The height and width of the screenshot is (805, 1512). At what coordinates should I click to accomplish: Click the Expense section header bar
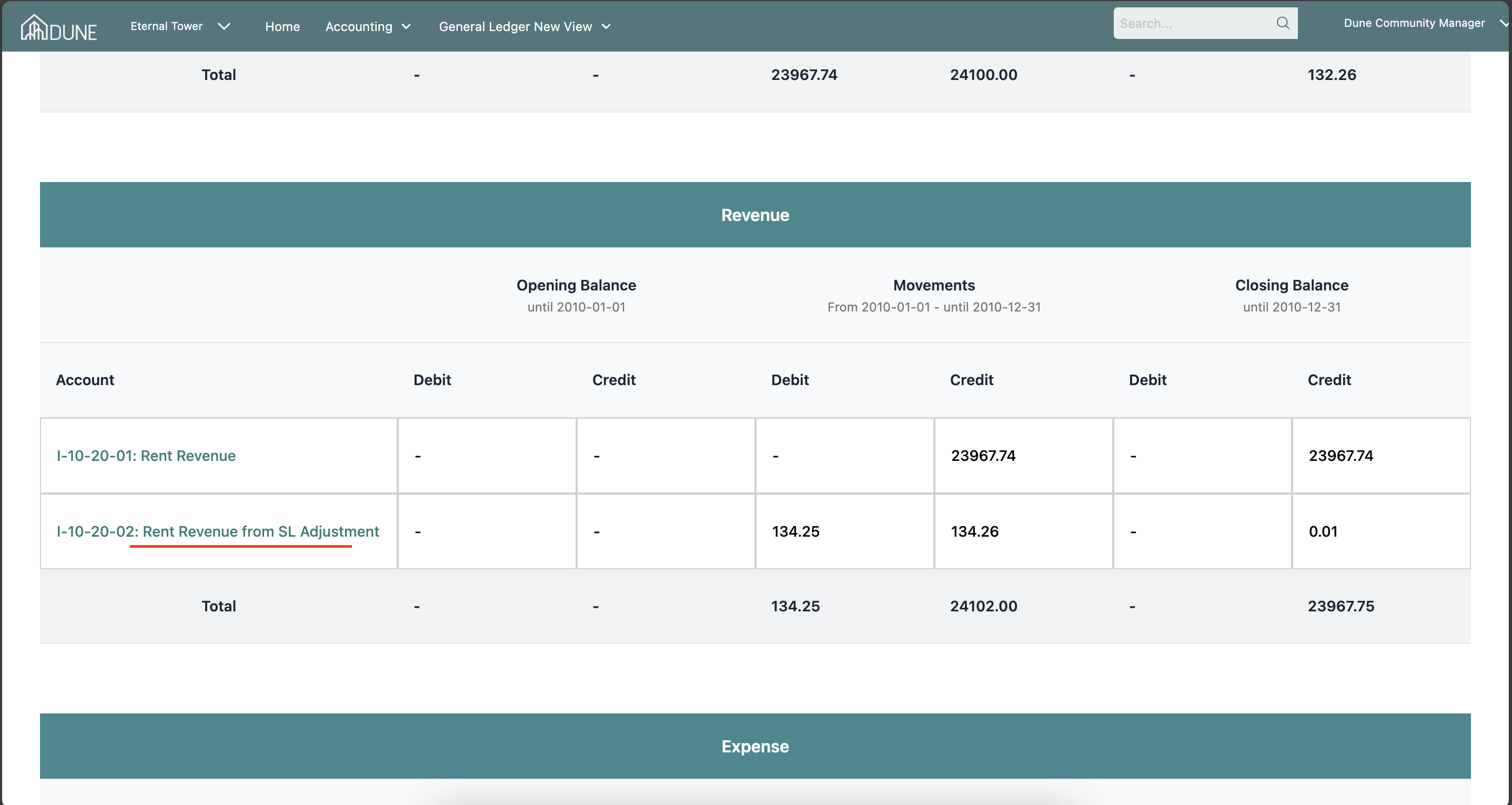coord(755,746)
